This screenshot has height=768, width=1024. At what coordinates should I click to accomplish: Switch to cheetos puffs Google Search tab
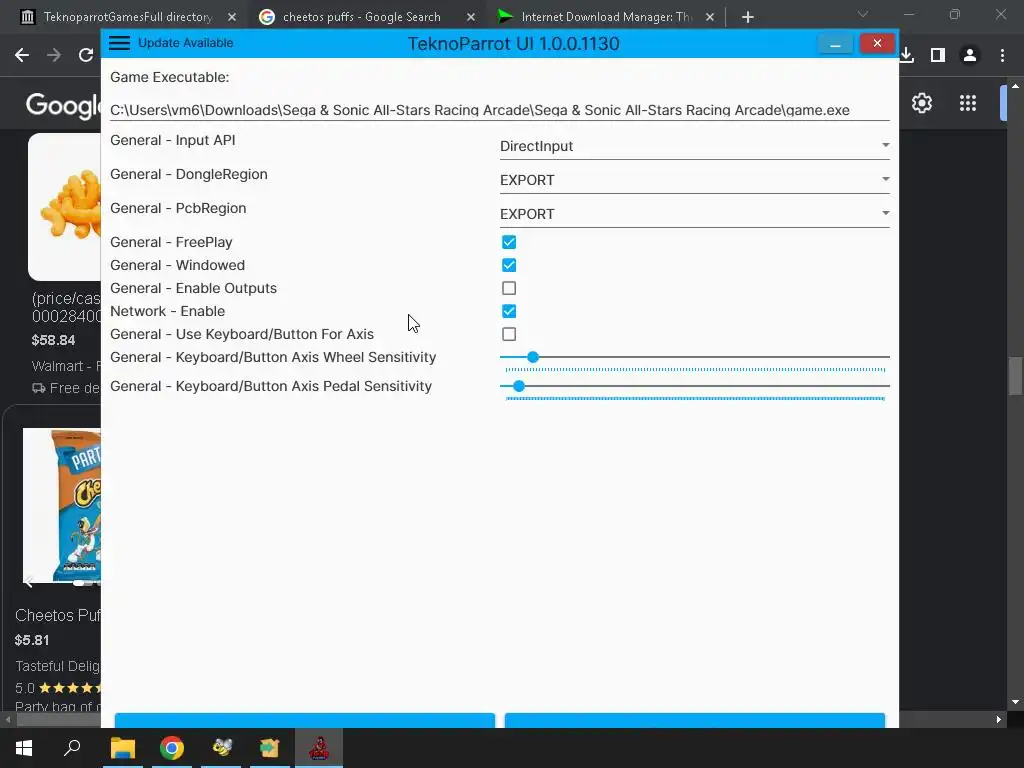tap(362, 17)
